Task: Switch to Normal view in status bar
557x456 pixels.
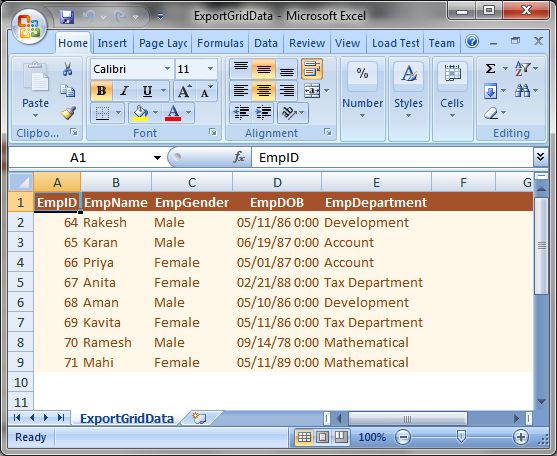Action: click(x=304, y=437)
